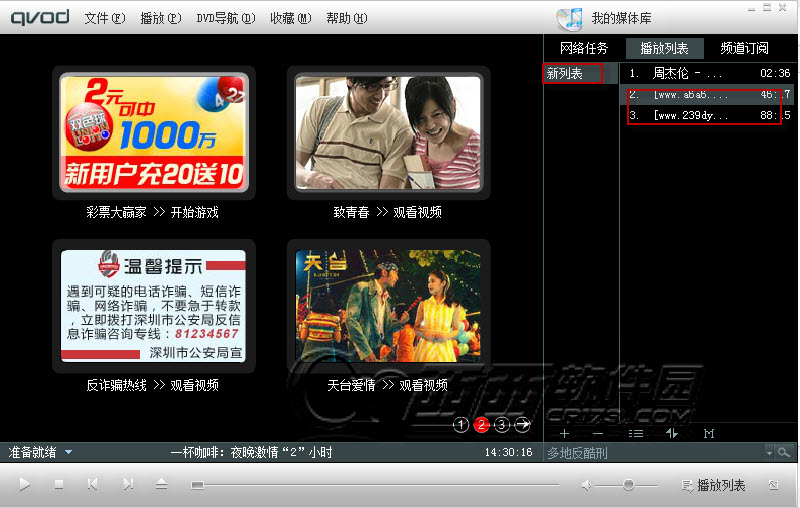Add item with the plus icon
The width and height of the screenshot is (800, 508).
[564, 434]
